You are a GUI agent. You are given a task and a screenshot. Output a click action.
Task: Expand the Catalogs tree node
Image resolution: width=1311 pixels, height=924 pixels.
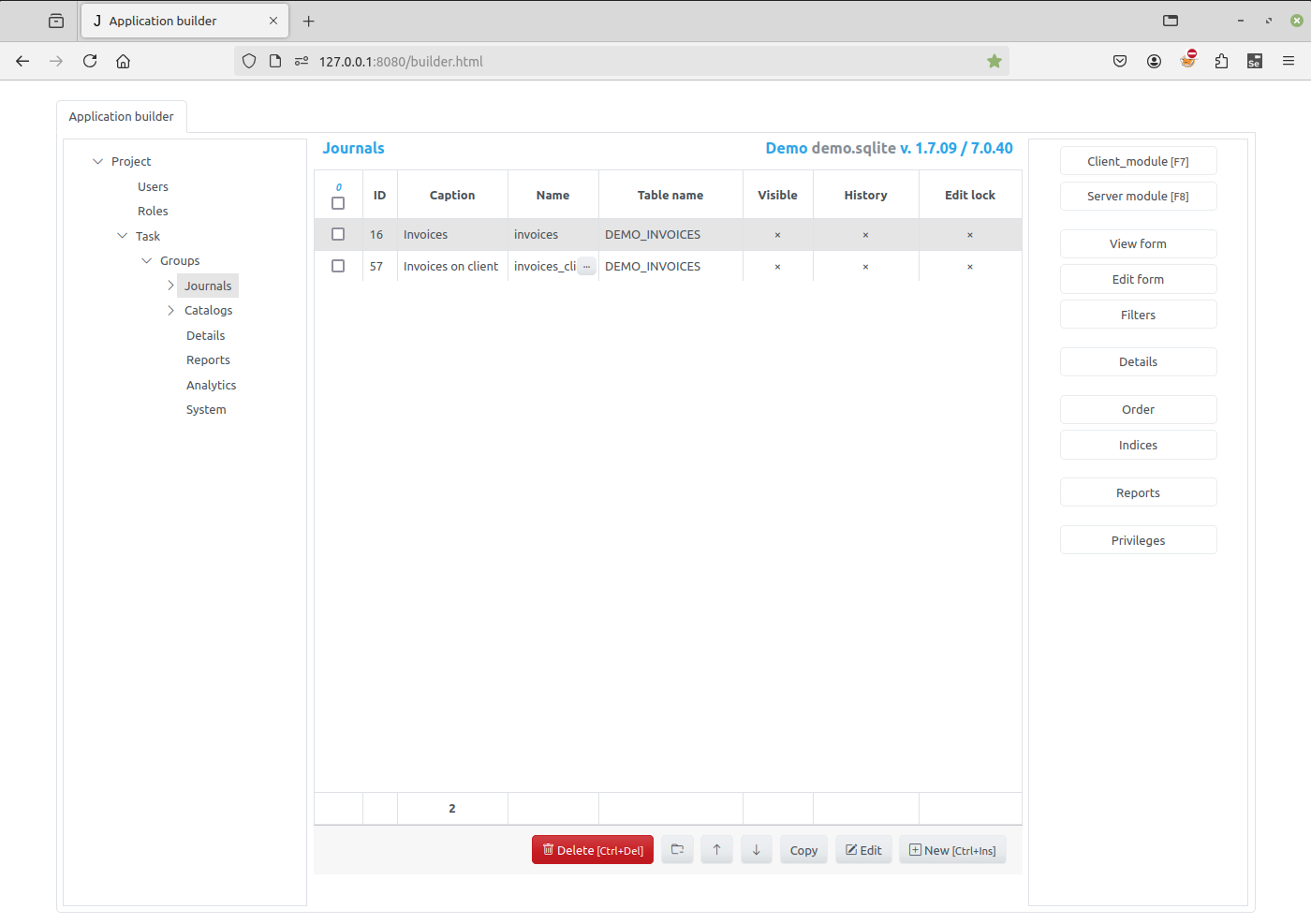point(169,310)
